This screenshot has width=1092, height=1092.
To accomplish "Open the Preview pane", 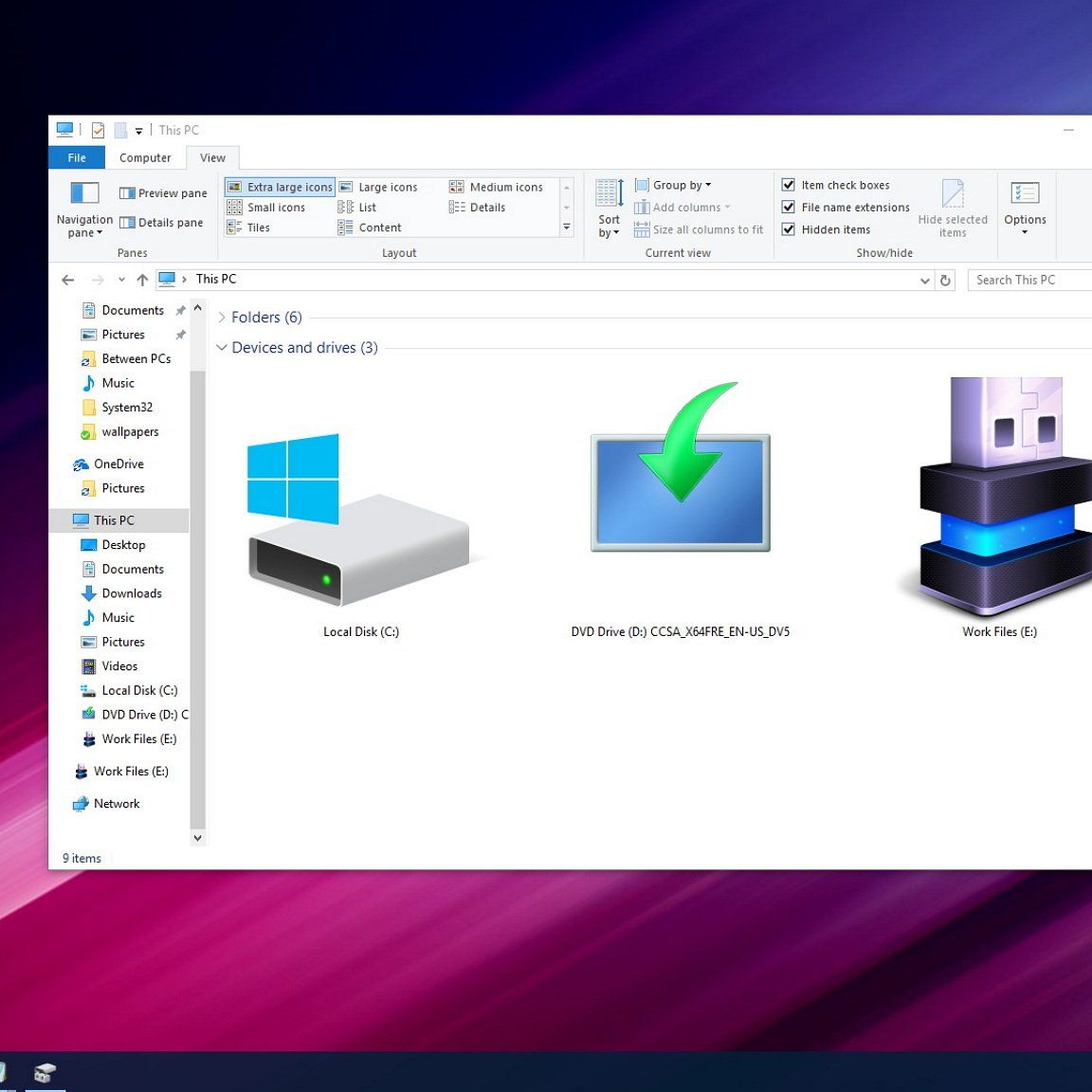I will point(161,192).
